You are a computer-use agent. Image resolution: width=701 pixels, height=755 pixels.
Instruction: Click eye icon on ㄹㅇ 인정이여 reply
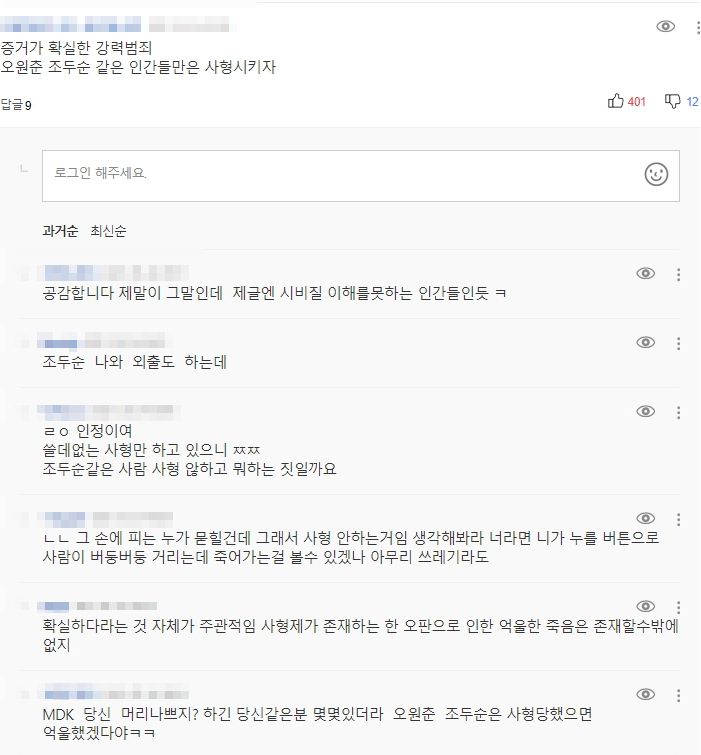coord(646,411)
